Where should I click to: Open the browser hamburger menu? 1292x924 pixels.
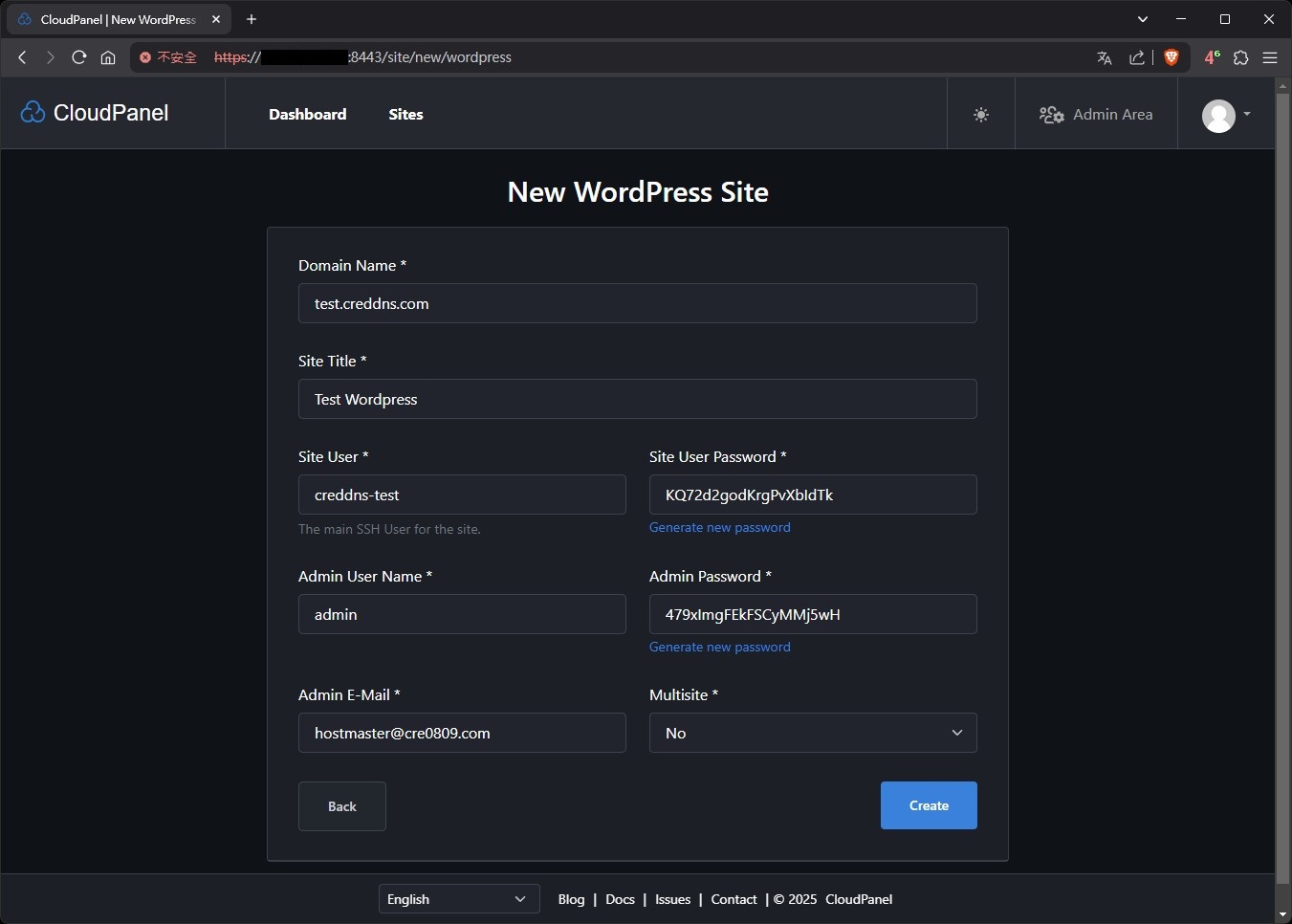[x=1270, y=57]
